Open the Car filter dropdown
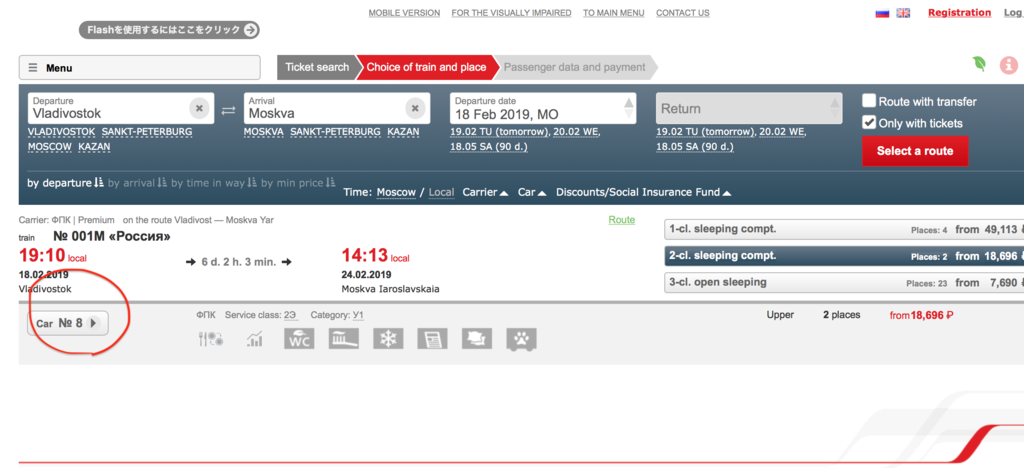The height and width of the screenshot is (468, 1024). point(532,192)
